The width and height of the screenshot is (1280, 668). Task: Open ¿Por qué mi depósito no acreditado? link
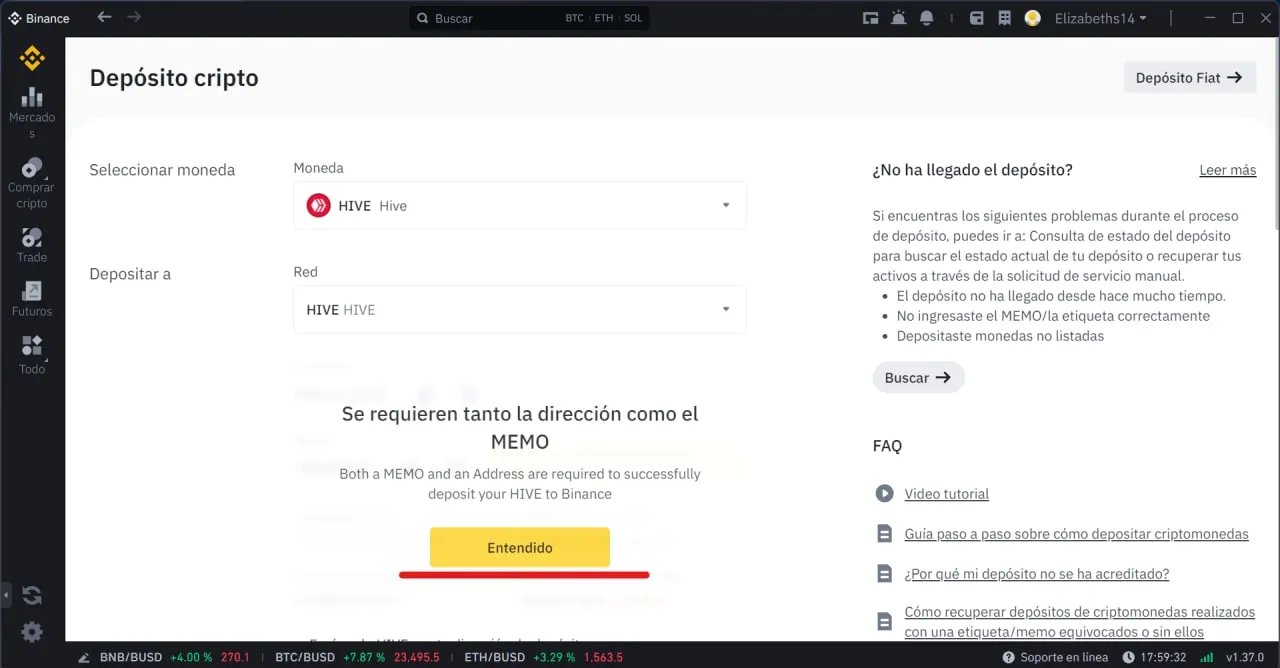point(1036,574)
